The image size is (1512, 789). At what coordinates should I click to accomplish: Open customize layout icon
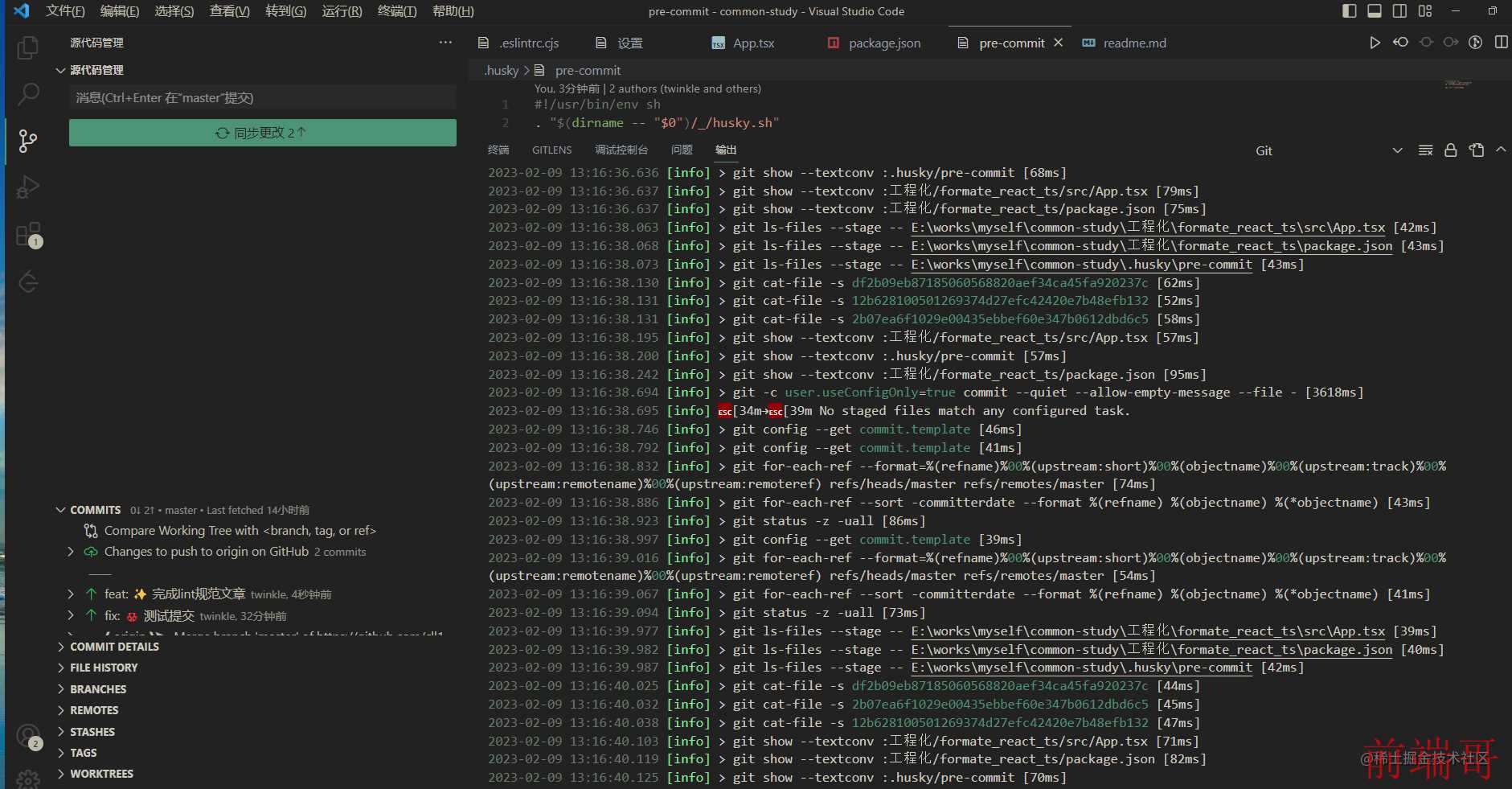(x=1425, y=11)
